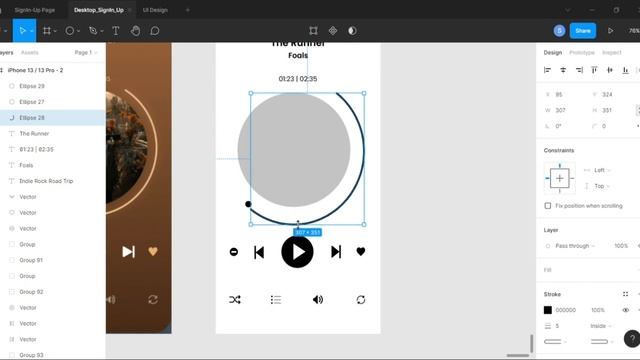
Task: Click the stroke hex value 000000
Action: pyautogui.click(x=566, y=310)
